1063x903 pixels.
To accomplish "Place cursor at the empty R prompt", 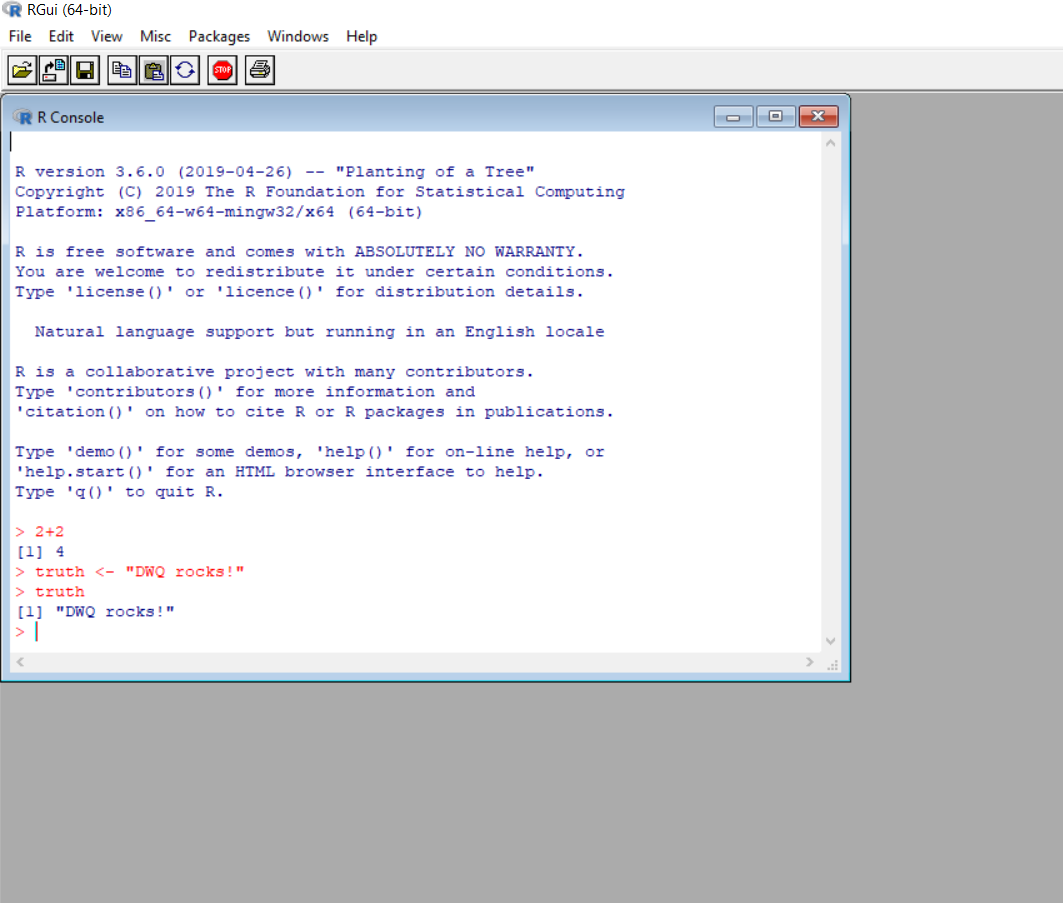I will tap(37, 632).
